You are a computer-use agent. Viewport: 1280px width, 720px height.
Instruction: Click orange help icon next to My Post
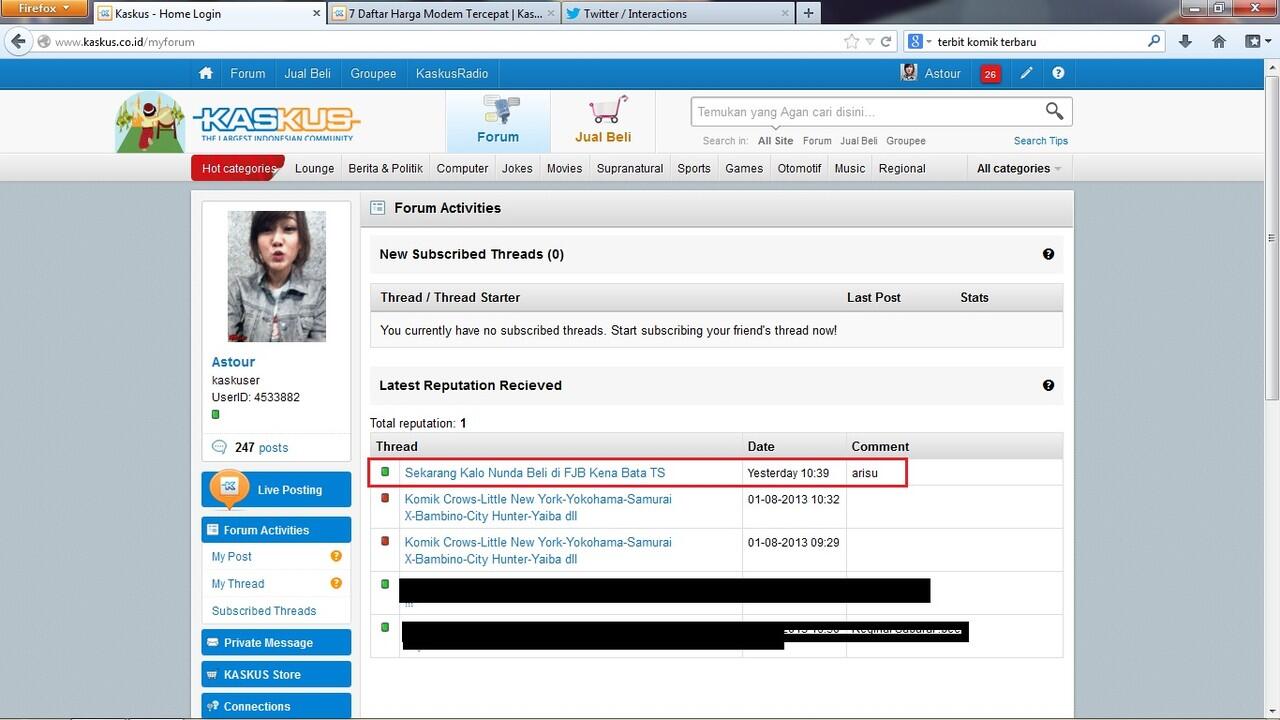coord(336,556)
